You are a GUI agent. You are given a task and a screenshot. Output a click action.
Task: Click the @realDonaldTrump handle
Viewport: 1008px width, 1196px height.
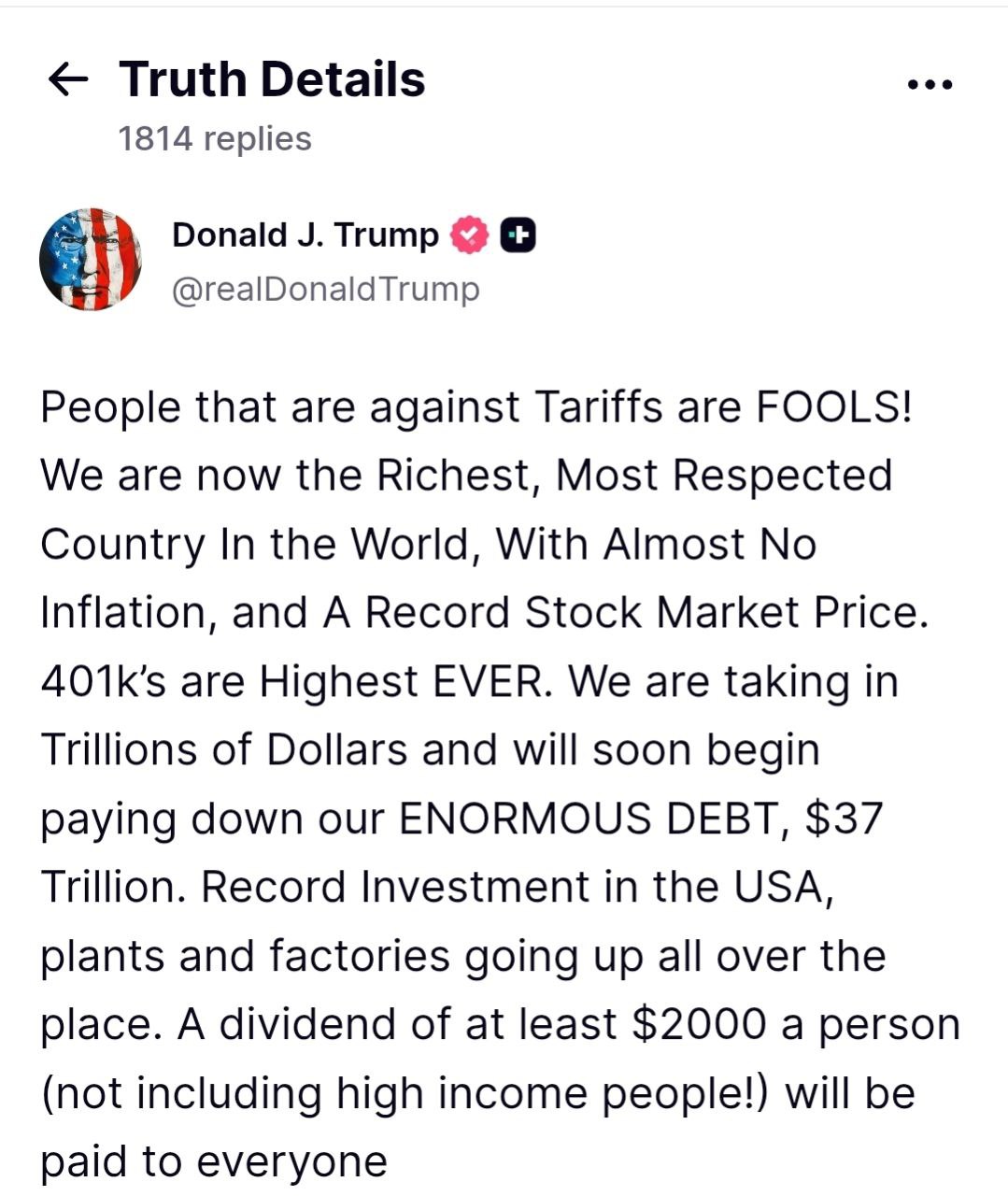point(325,289)
